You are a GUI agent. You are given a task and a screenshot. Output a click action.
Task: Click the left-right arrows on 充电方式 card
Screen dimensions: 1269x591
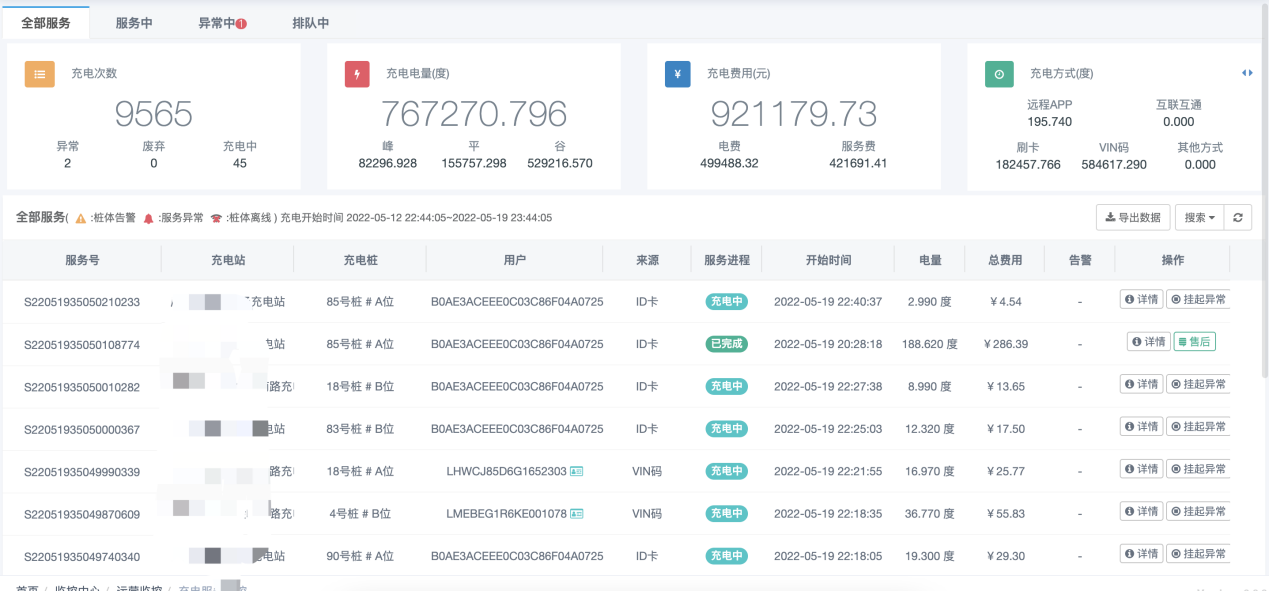(1247, 73)
